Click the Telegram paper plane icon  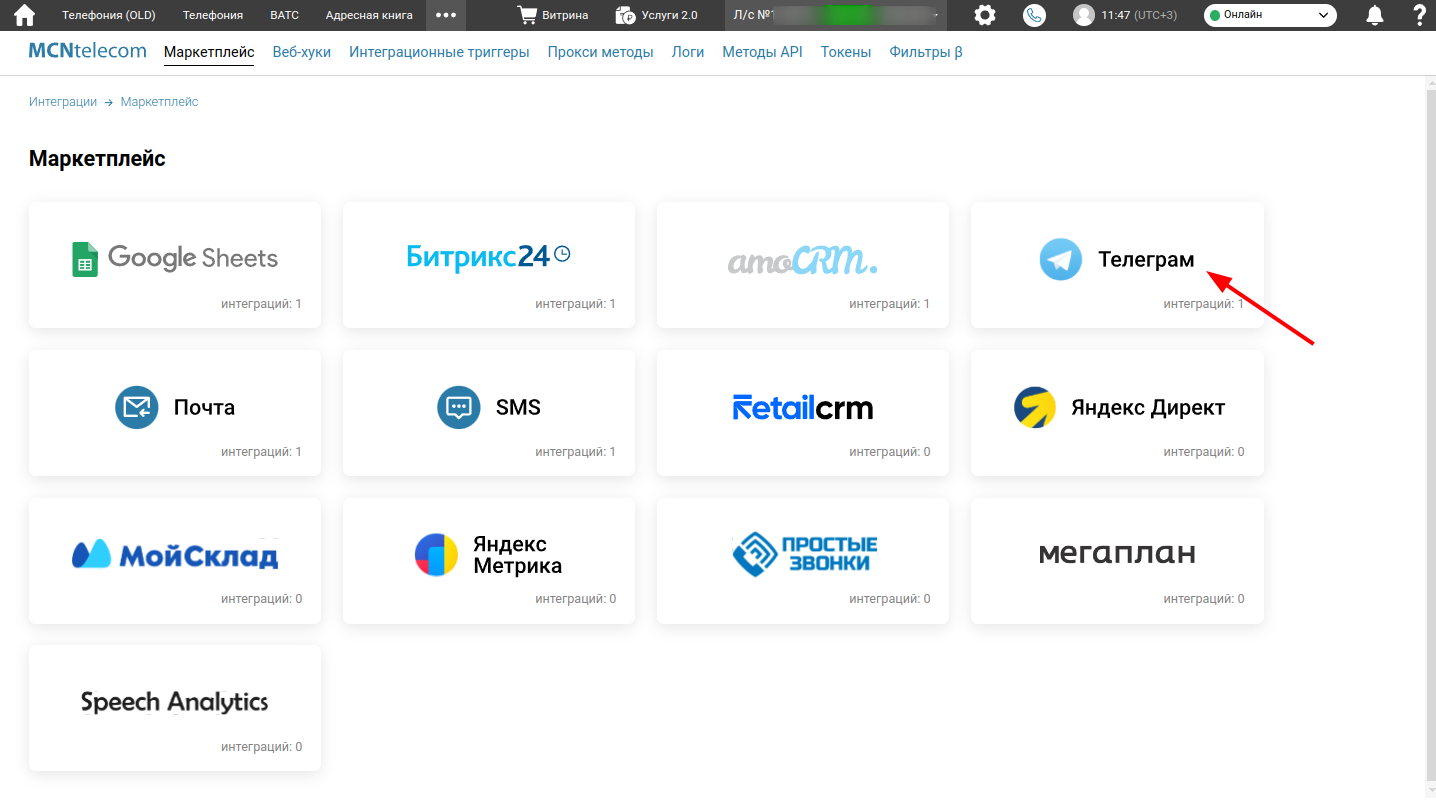pyautogui.click(x=1060, y=259)
